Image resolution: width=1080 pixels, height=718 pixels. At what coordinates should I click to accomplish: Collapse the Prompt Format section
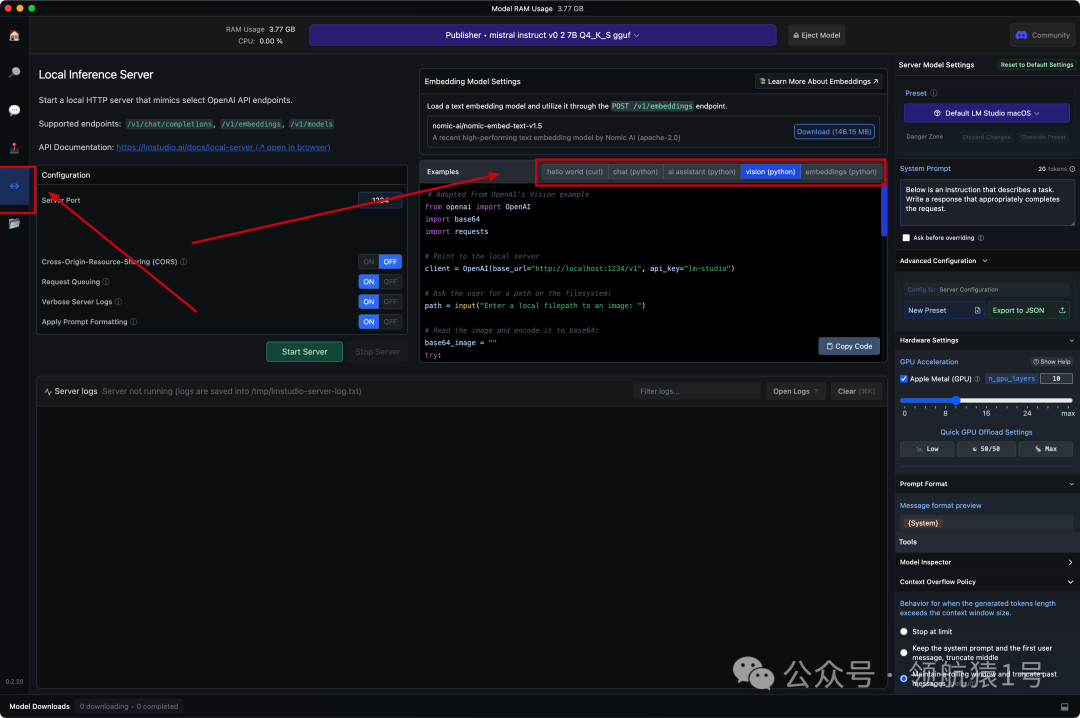[x=1071, y=484]
